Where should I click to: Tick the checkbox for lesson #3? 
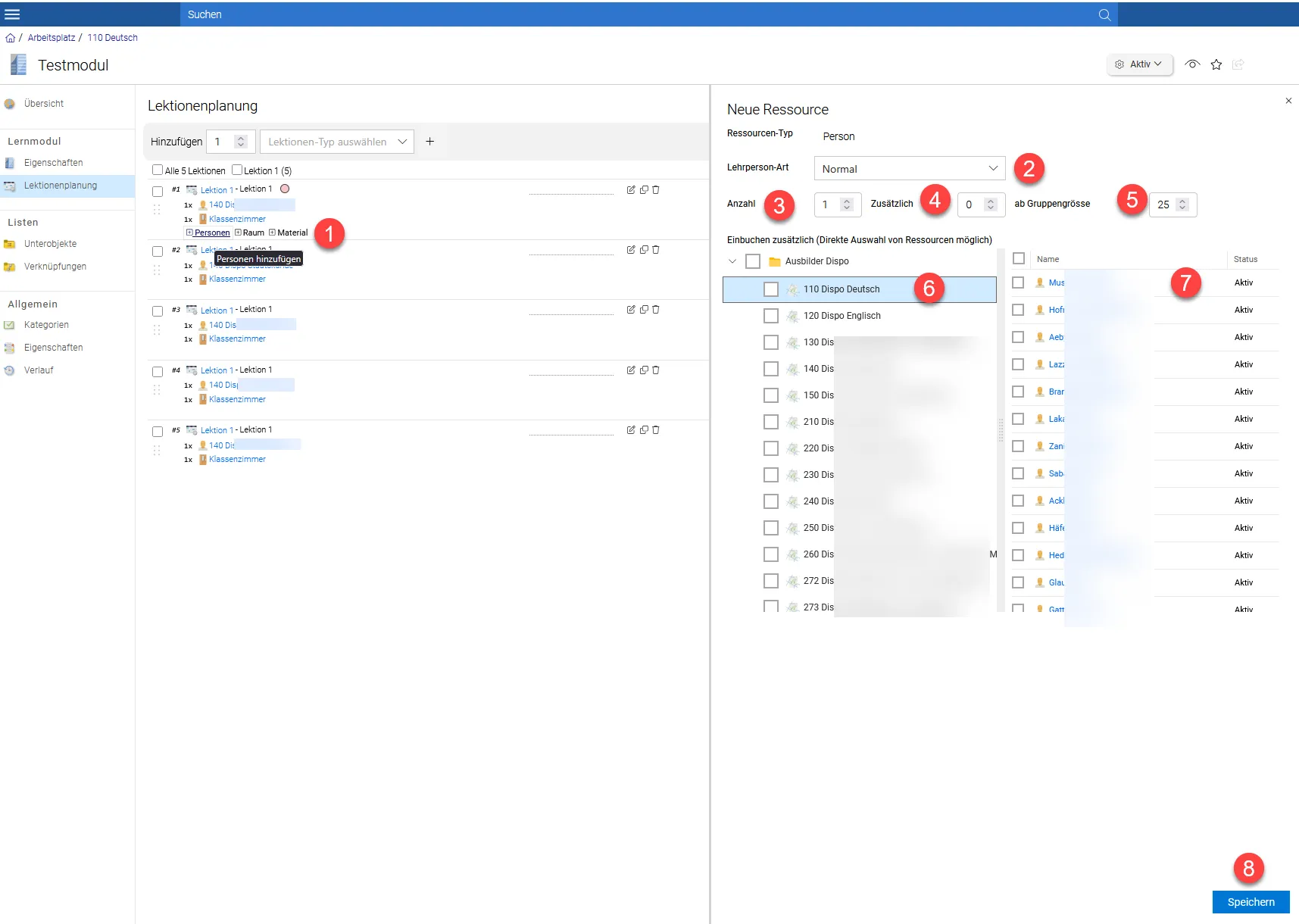tap(158, 311)
